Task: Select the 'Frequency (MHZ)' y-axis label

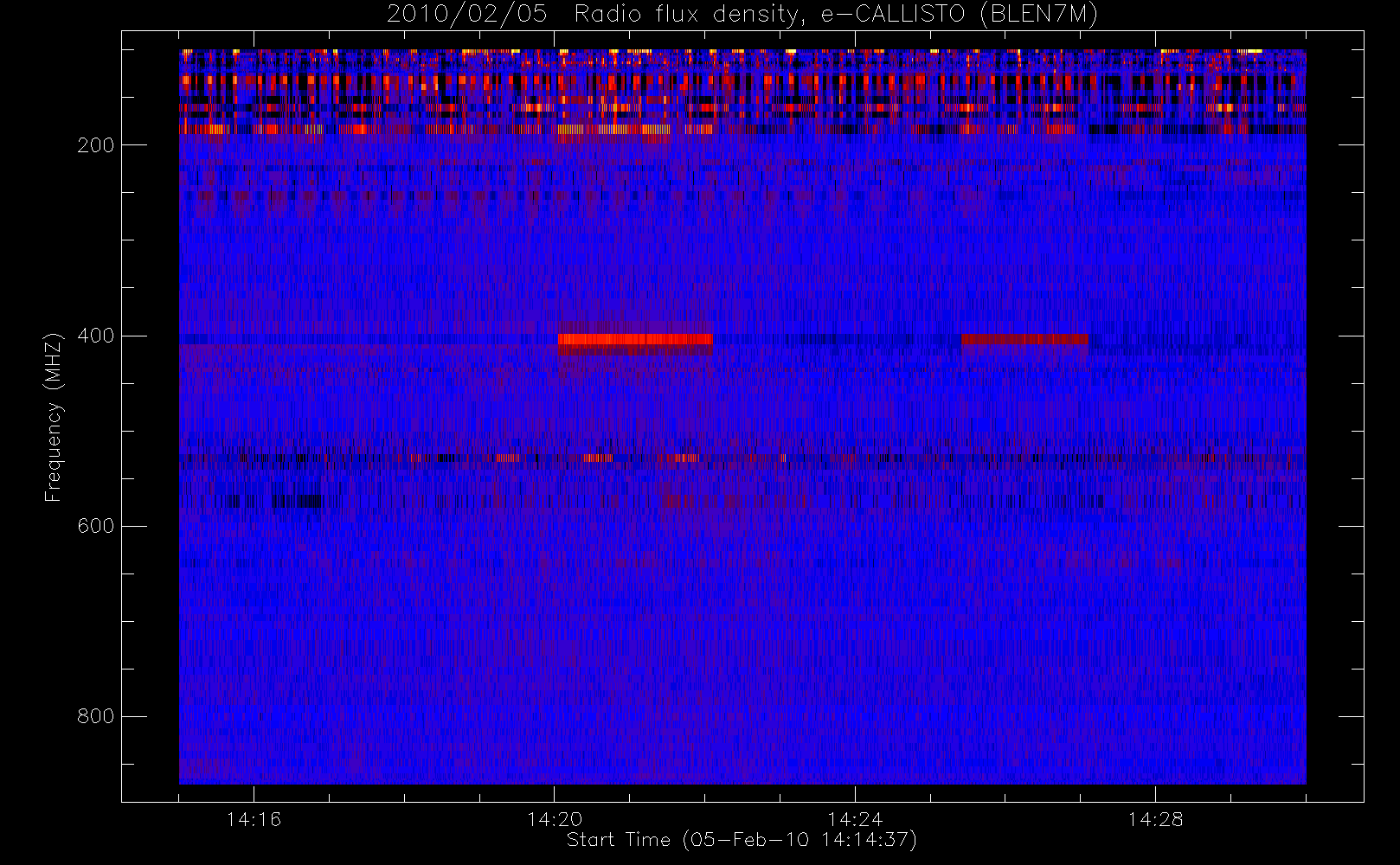Action: click(54, 418)
